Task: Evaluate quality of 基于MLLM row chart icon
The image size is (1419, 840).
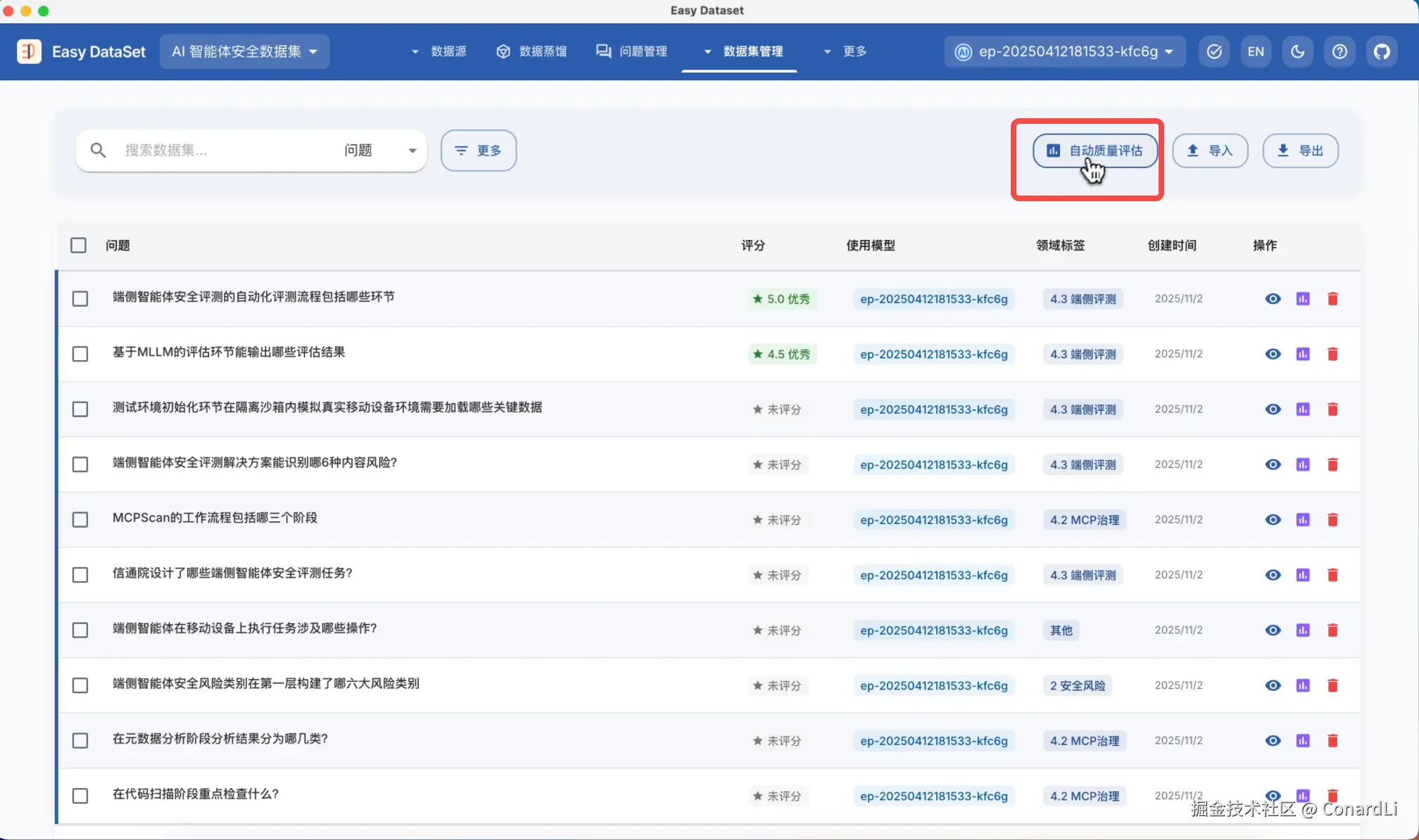Action: (1303, 354)
